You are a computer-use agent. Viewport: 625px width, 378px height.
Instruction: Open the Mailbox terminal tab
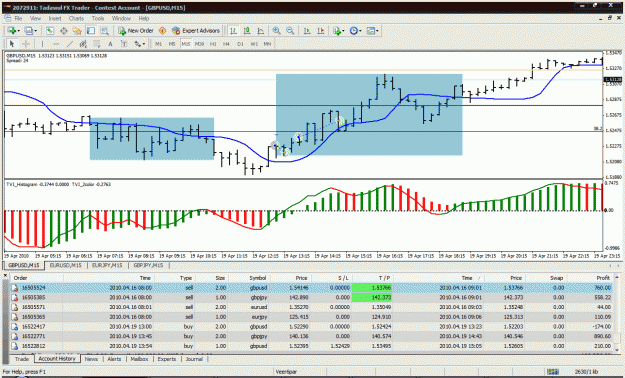[x=140, y=359]
